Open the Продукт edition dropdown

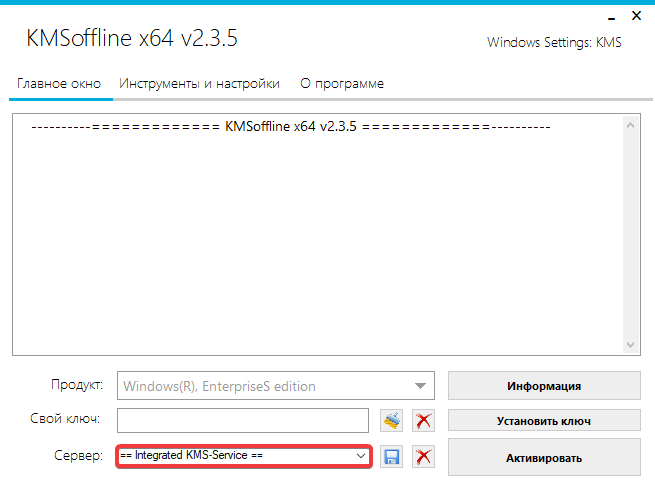276,386
